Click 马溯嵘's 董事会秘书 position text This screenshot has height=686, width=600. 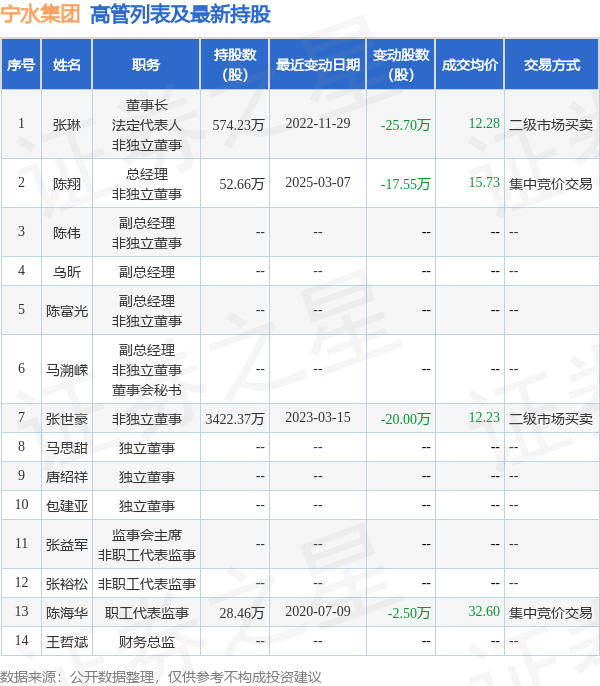coord(147,390)
